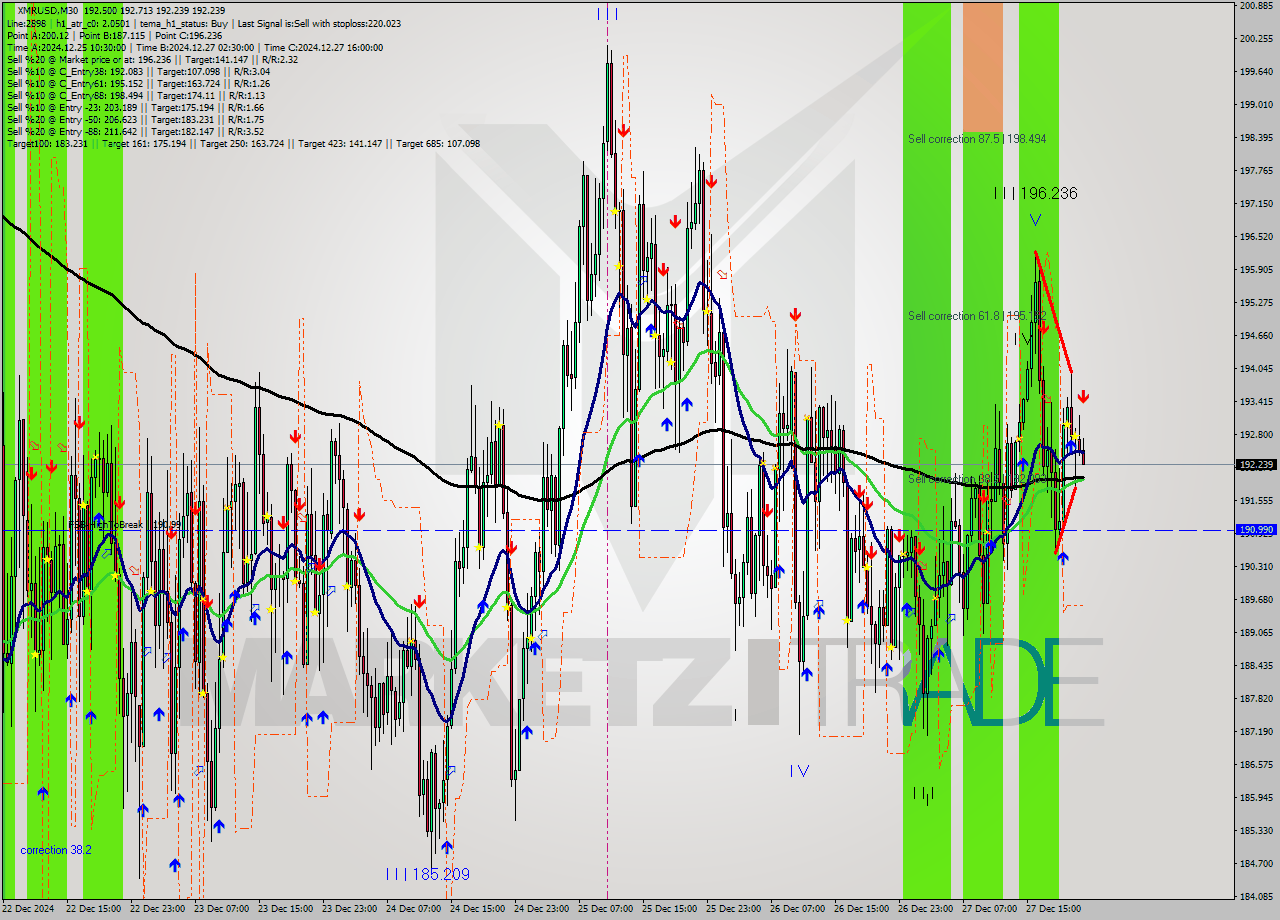Screen dimensions: 1280x920
Task: Click the 'Point B:187.115' value
Action: coord(113,35)
